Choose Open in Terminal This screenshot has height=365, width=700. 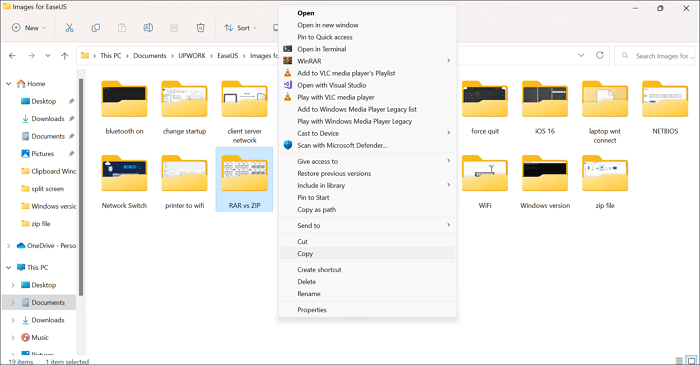[367, 49]
